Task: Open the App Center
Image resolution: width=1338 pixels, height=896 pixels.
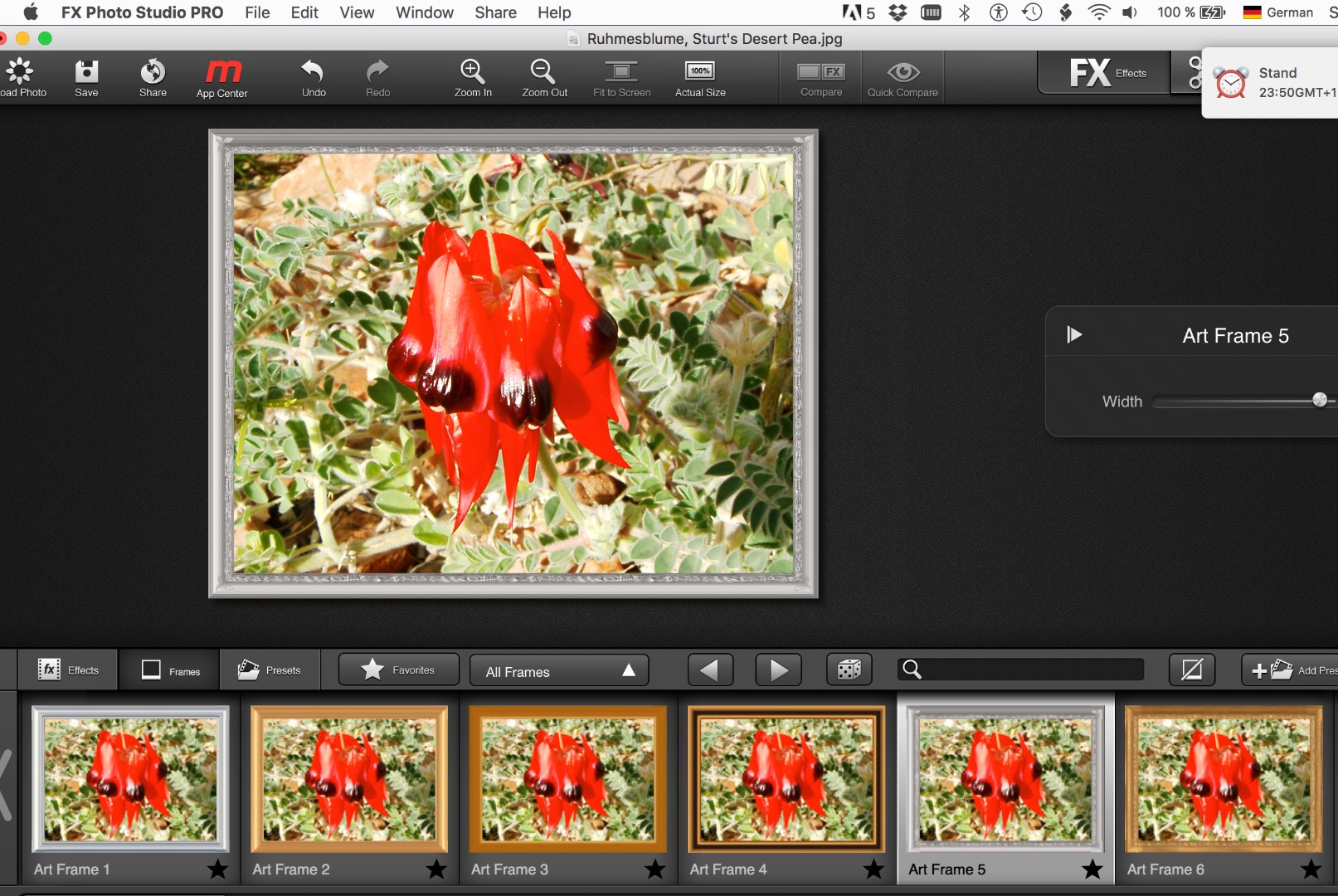Action: coord(222,78)
